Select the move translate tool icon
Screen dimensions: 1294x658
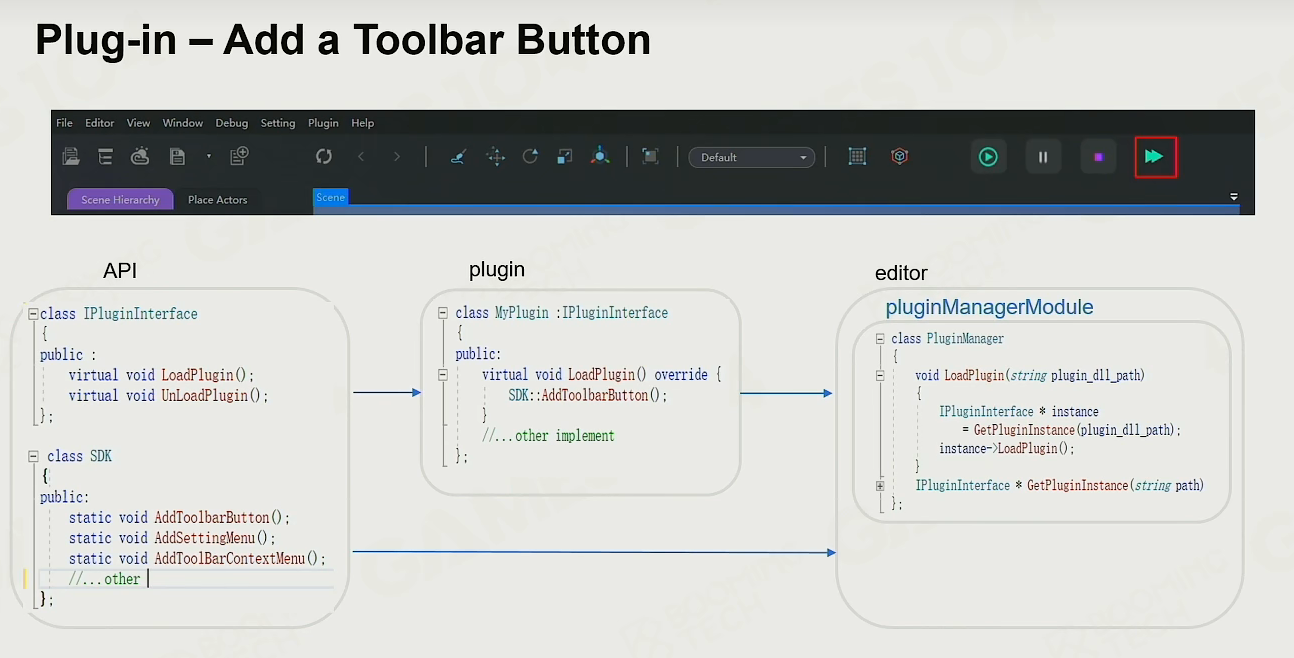(x=495, y=156)
